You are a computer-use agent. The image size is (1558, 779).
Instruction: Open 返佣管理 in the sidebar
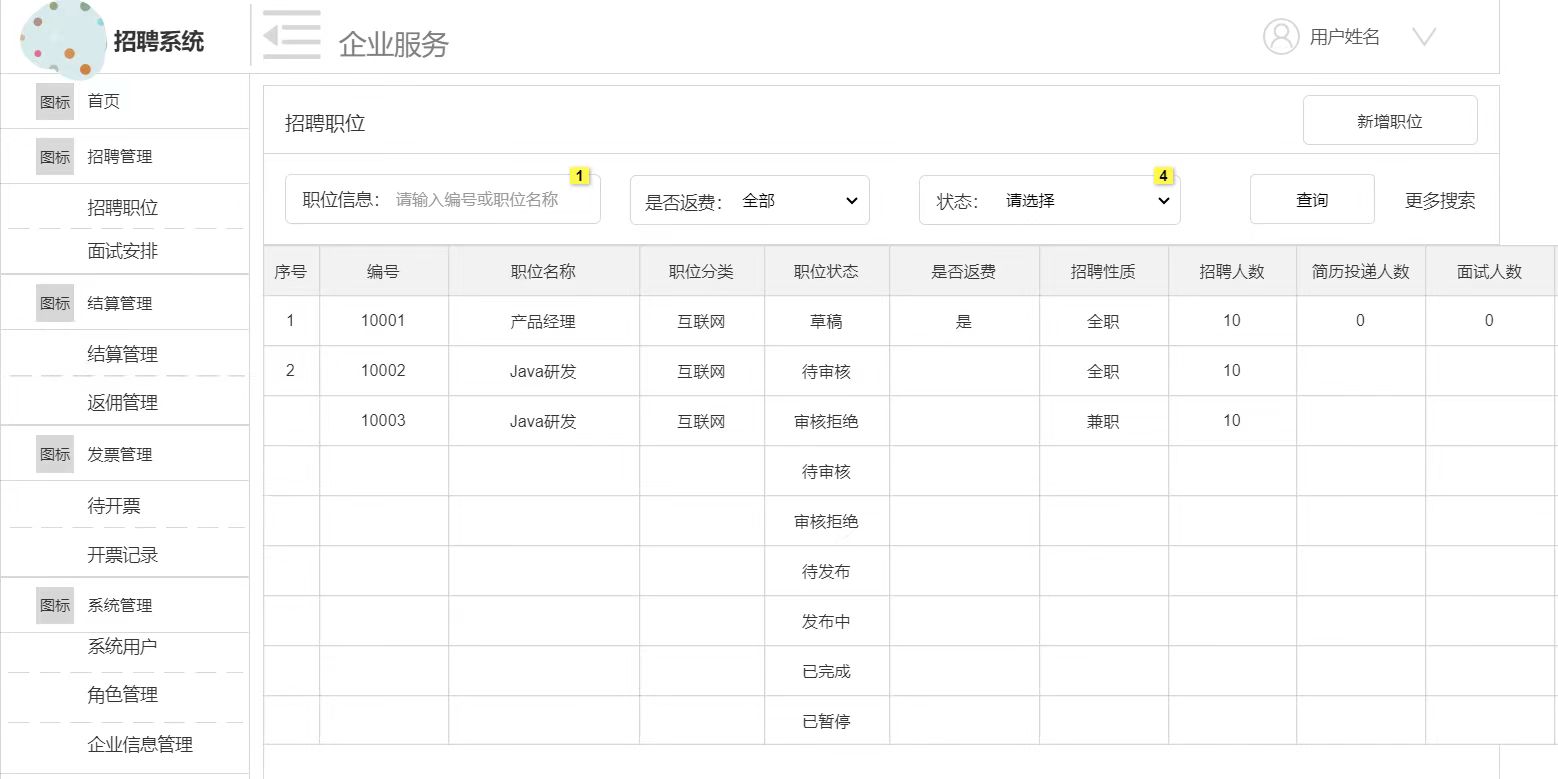click(x=124, y=402)
